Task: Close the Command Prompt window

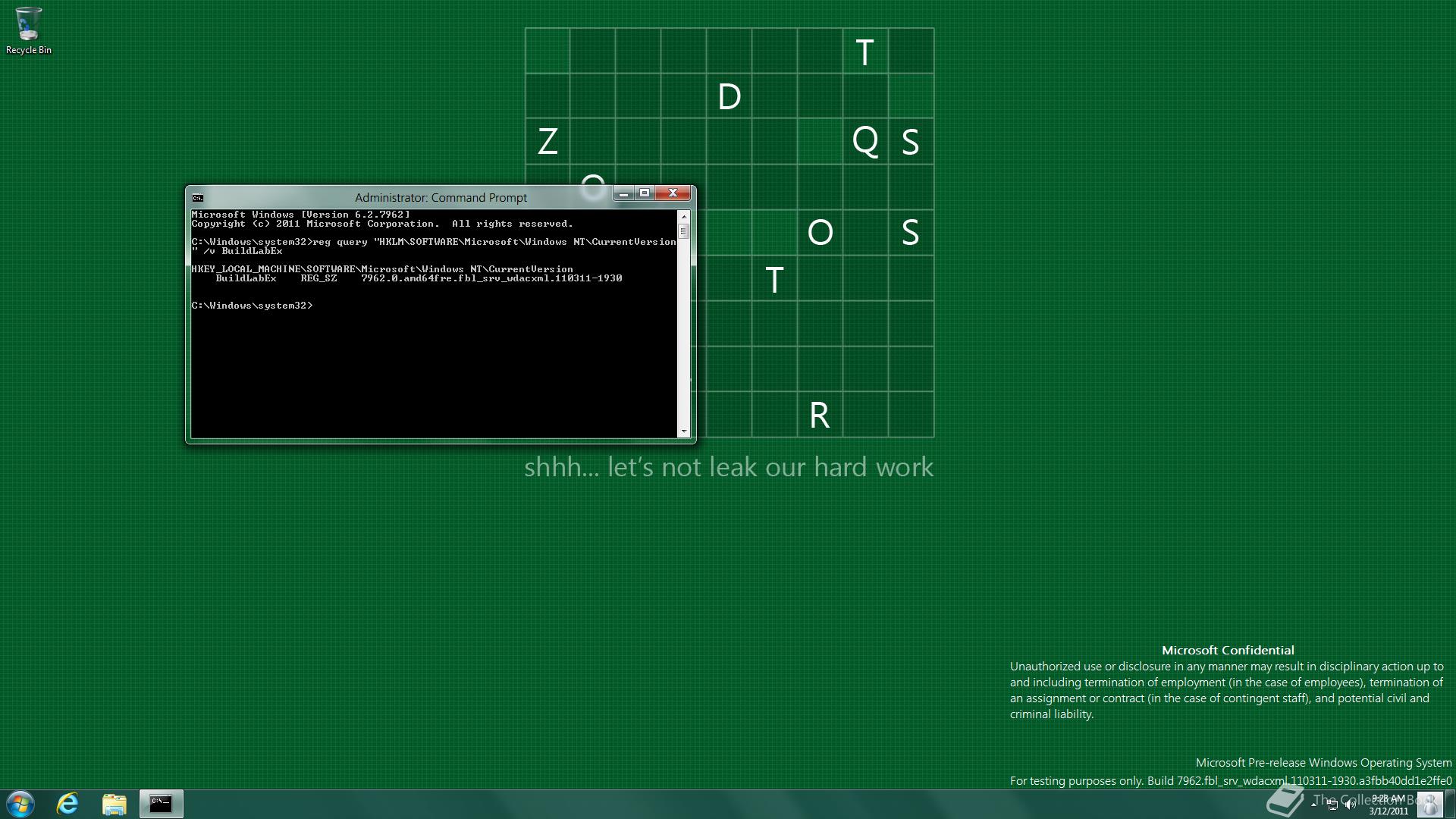Action: [673, 193]
